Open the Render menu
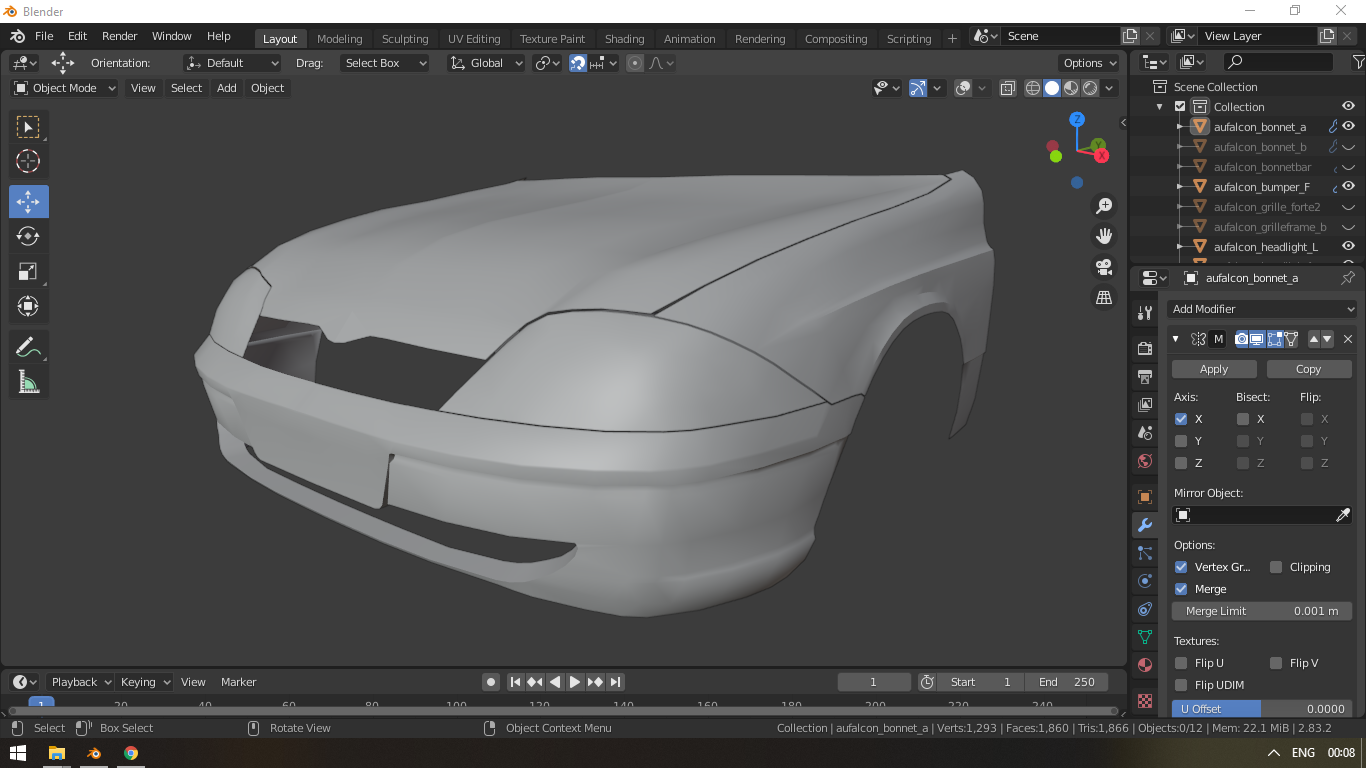This screenshot has height=768, width=1366. (x=120, y=36)
